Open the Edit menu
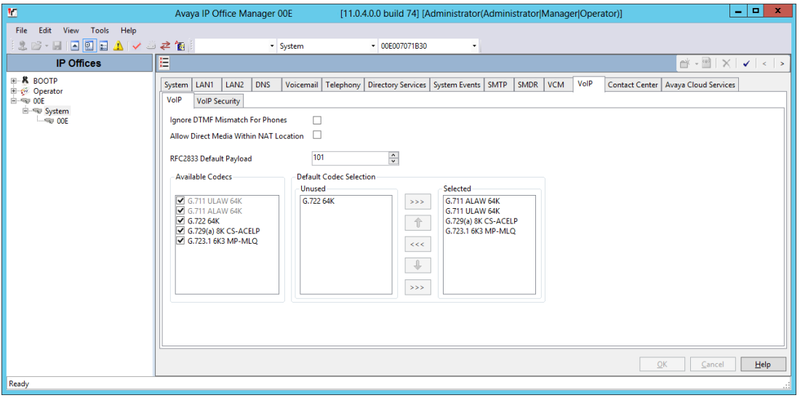 [45, 31]
